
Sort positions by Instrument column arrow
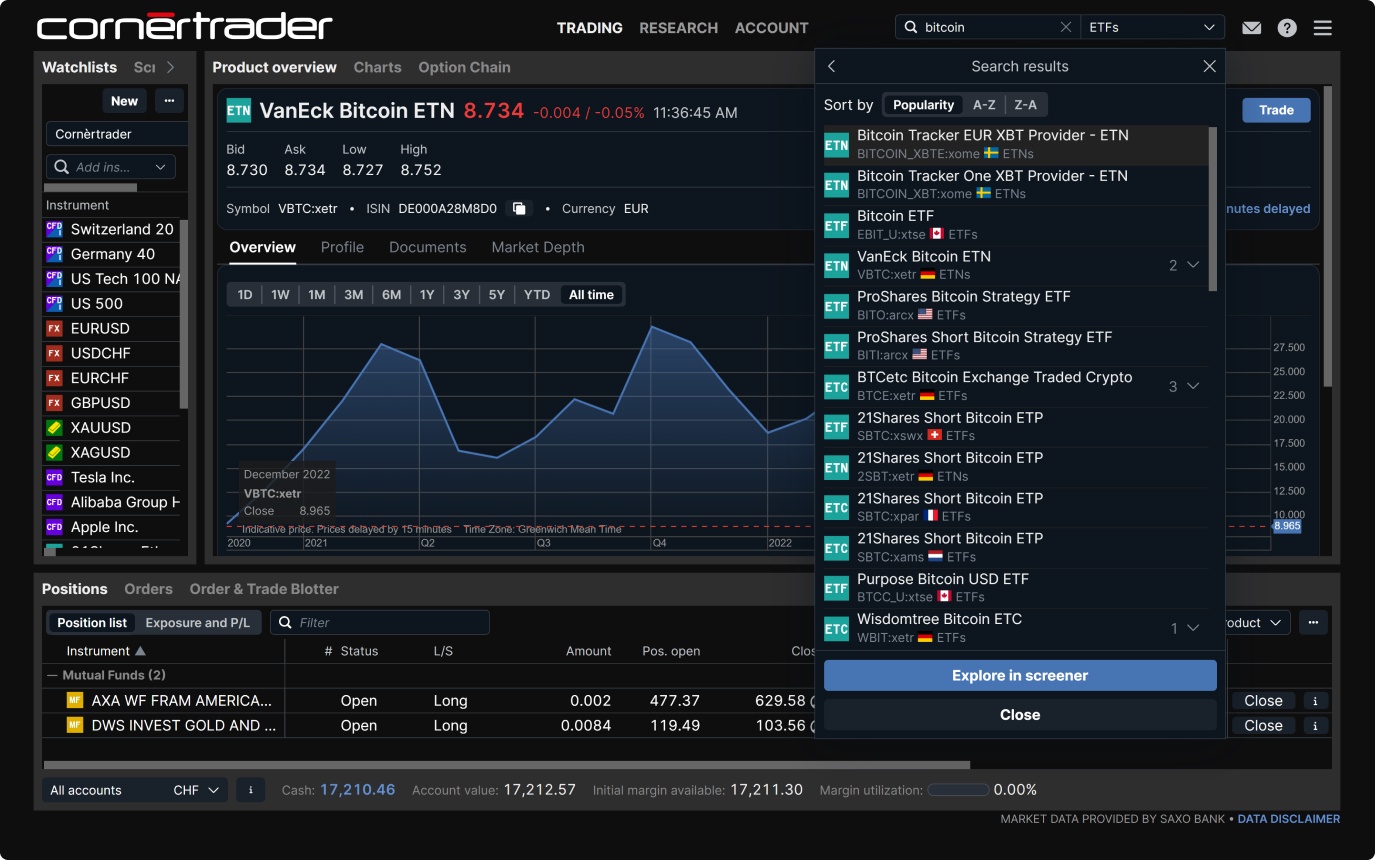140,651
